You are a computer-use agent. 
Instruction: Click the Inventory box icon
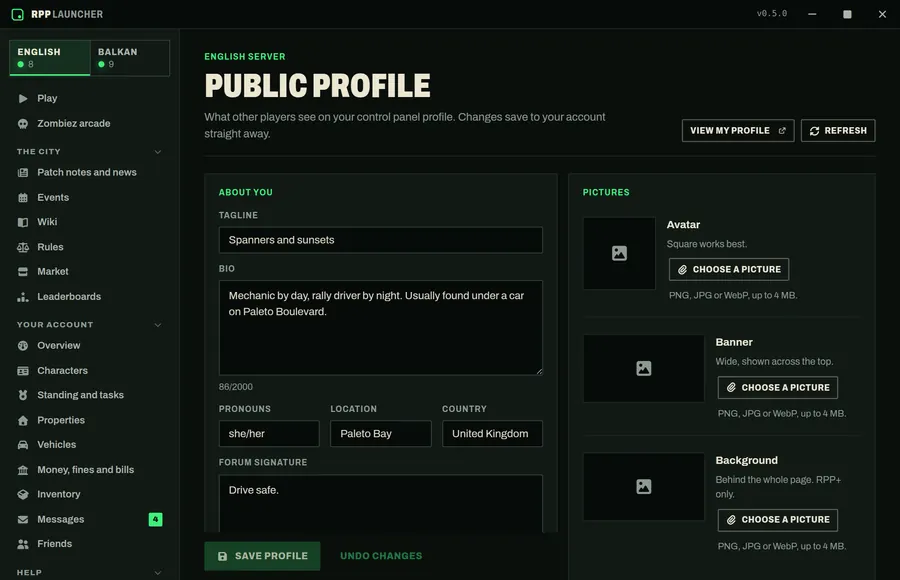(23, 494)
